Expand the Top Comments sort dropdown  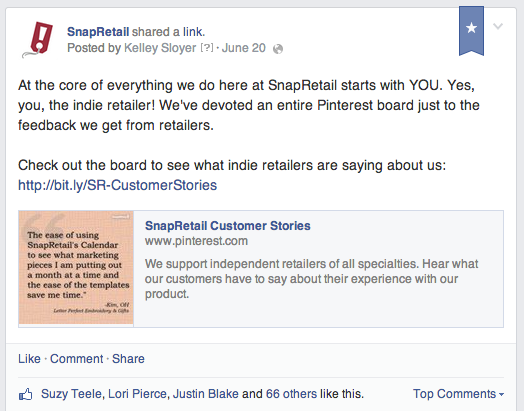pos(458,394)
